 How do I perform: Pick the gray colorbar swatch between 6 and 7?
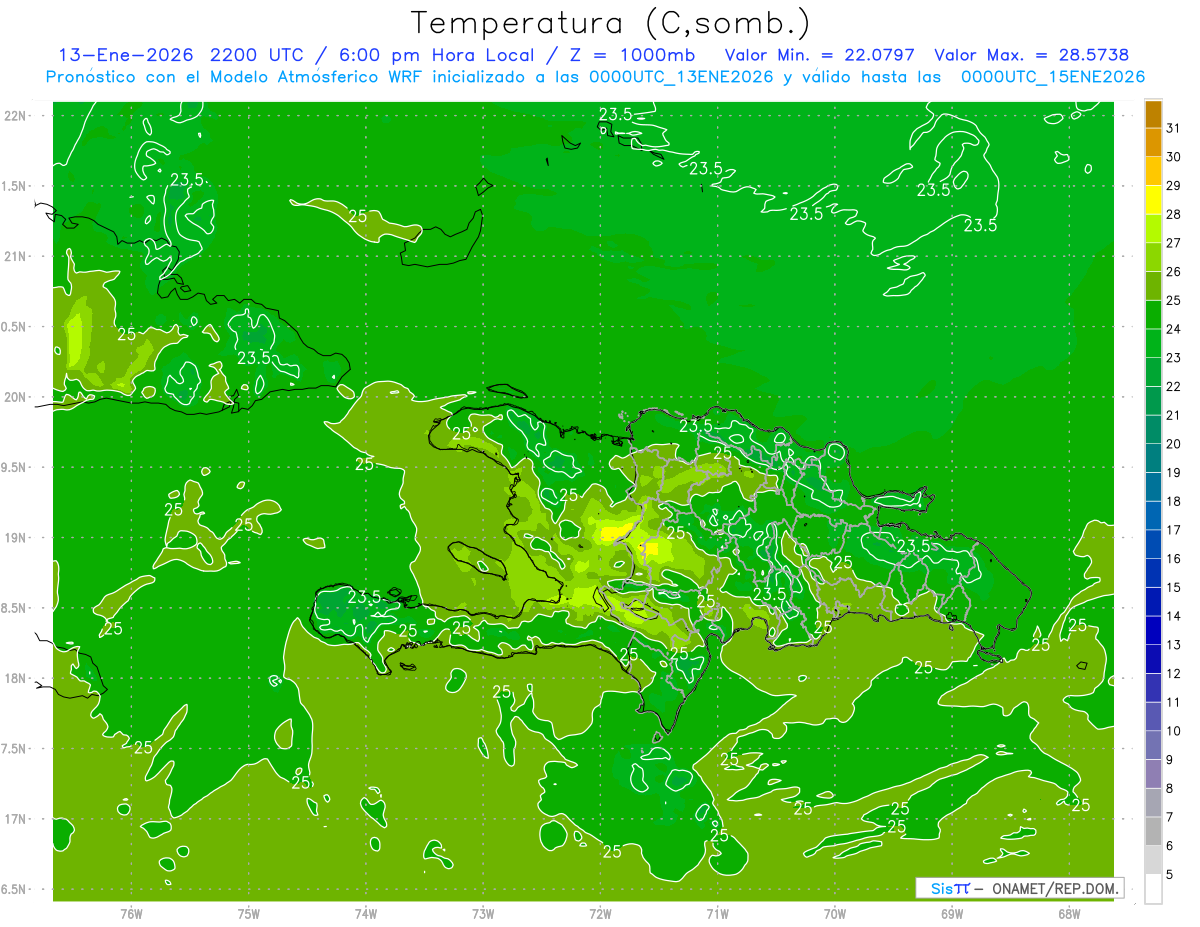[x=1153, y=832]
